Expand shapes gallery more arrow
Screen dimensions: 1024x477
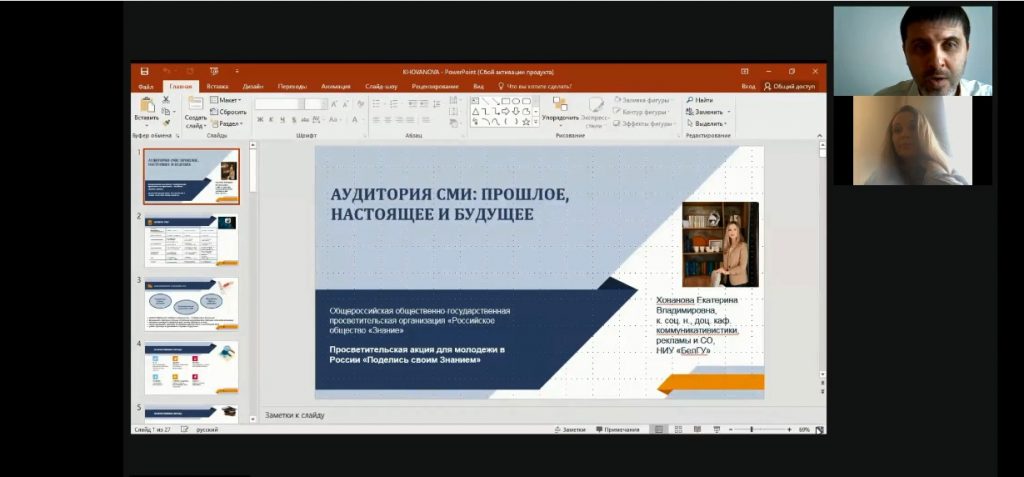(536, 122)
